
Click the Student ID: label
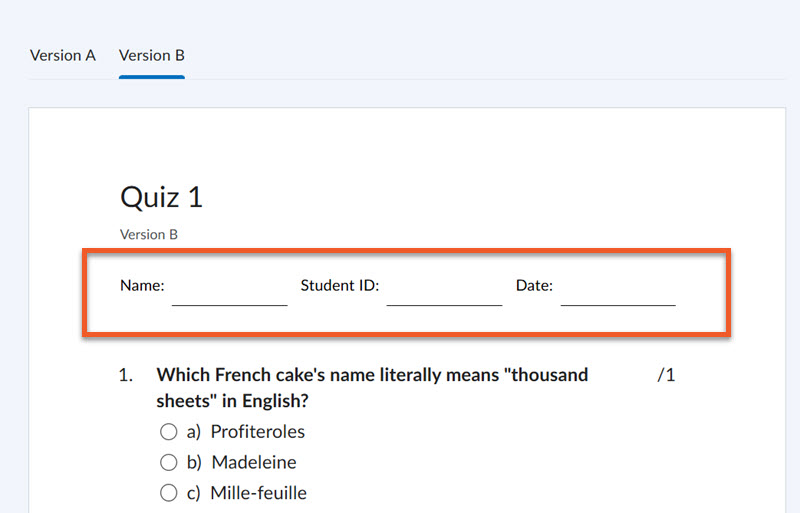tap(340, 286)
